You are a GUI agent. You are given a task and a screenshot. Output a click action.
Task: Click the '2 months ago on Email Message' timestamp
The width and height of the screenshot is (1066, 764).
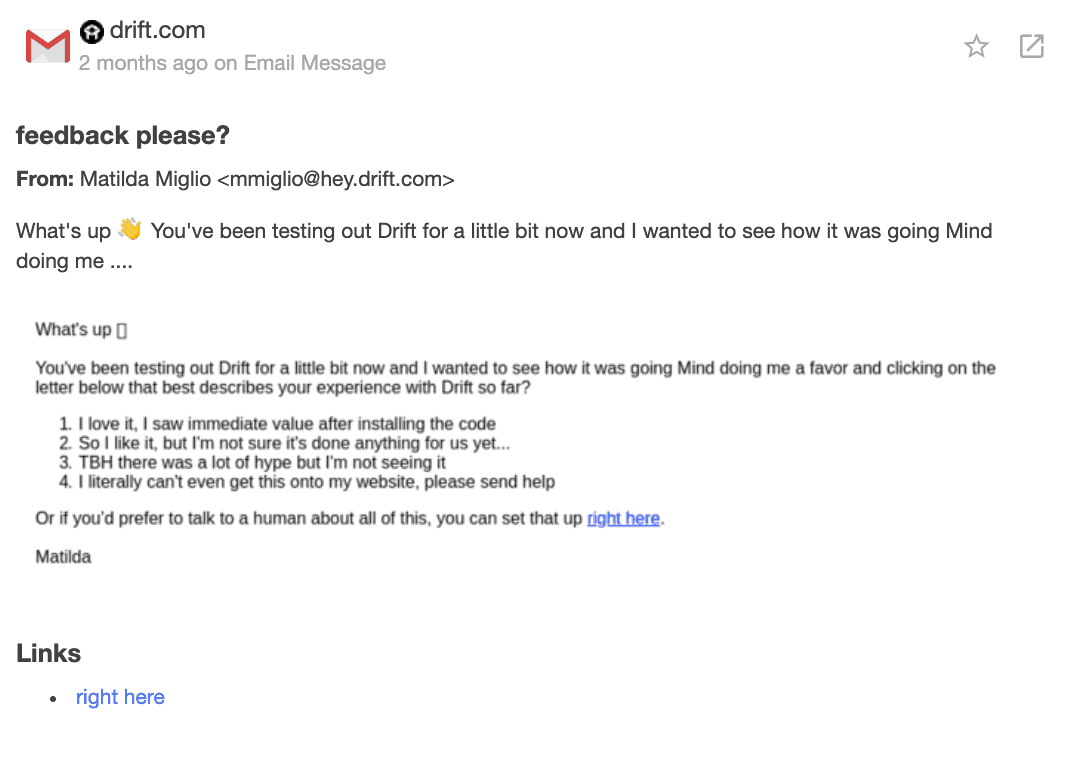[x=232, y=63]
